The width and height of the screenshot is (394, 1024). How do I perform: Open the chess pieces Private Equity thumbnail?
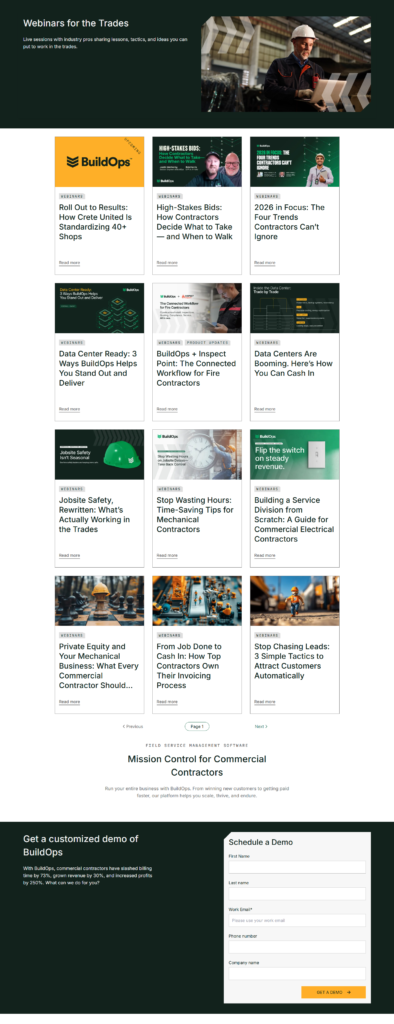click(99, 601)
